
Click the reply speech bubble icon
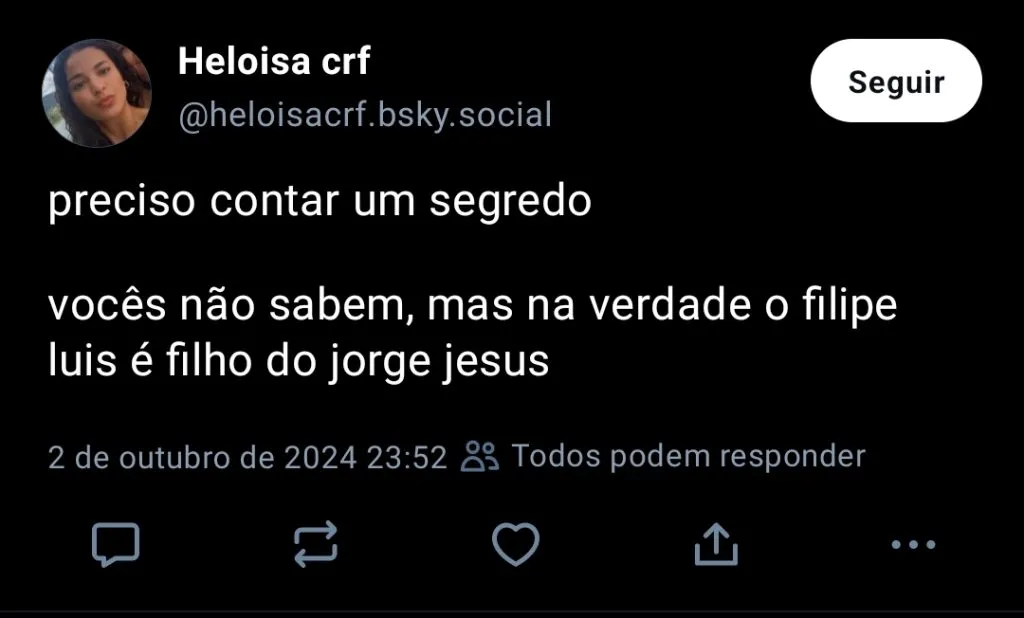(x=115, y=544)
